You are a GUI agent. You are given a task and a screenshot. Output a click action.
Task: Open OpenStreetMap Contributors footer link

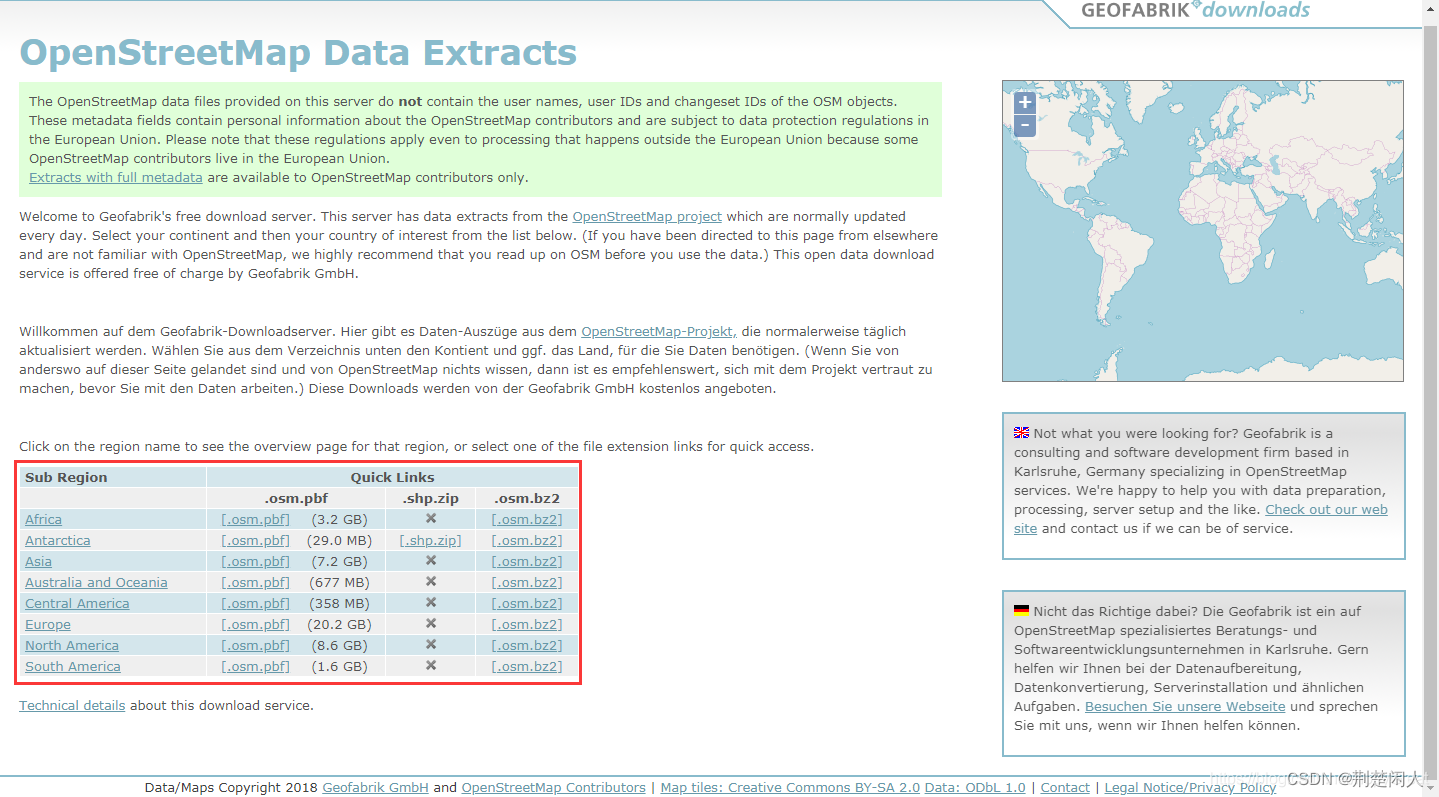pos(553,787)
